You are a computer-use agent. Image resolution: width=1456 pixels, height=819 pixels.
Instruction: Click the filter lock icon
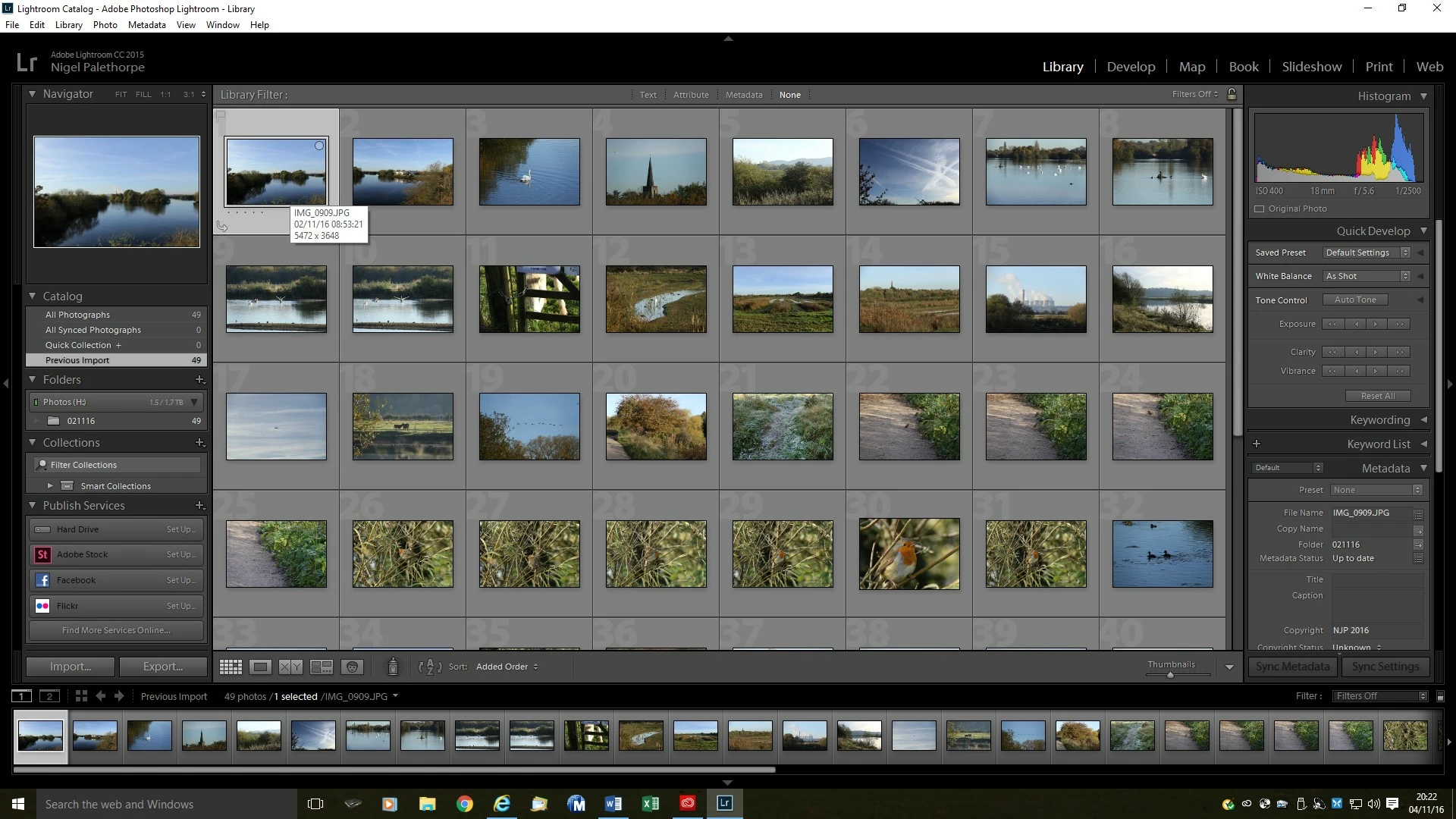1232,95
